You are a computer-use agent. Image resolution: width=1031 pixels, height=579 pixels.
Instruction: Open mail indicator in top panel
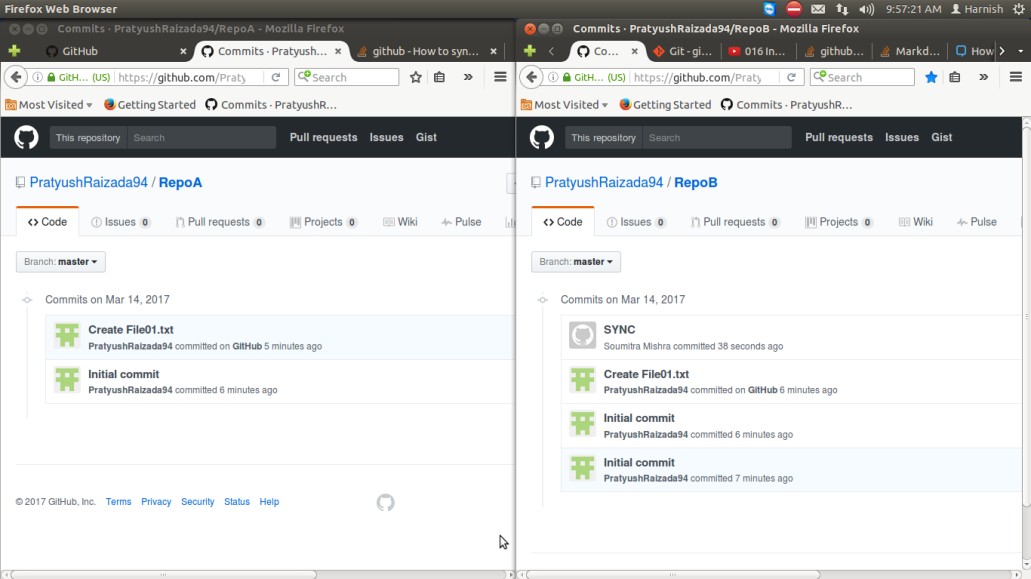click(x=818, y=9)
